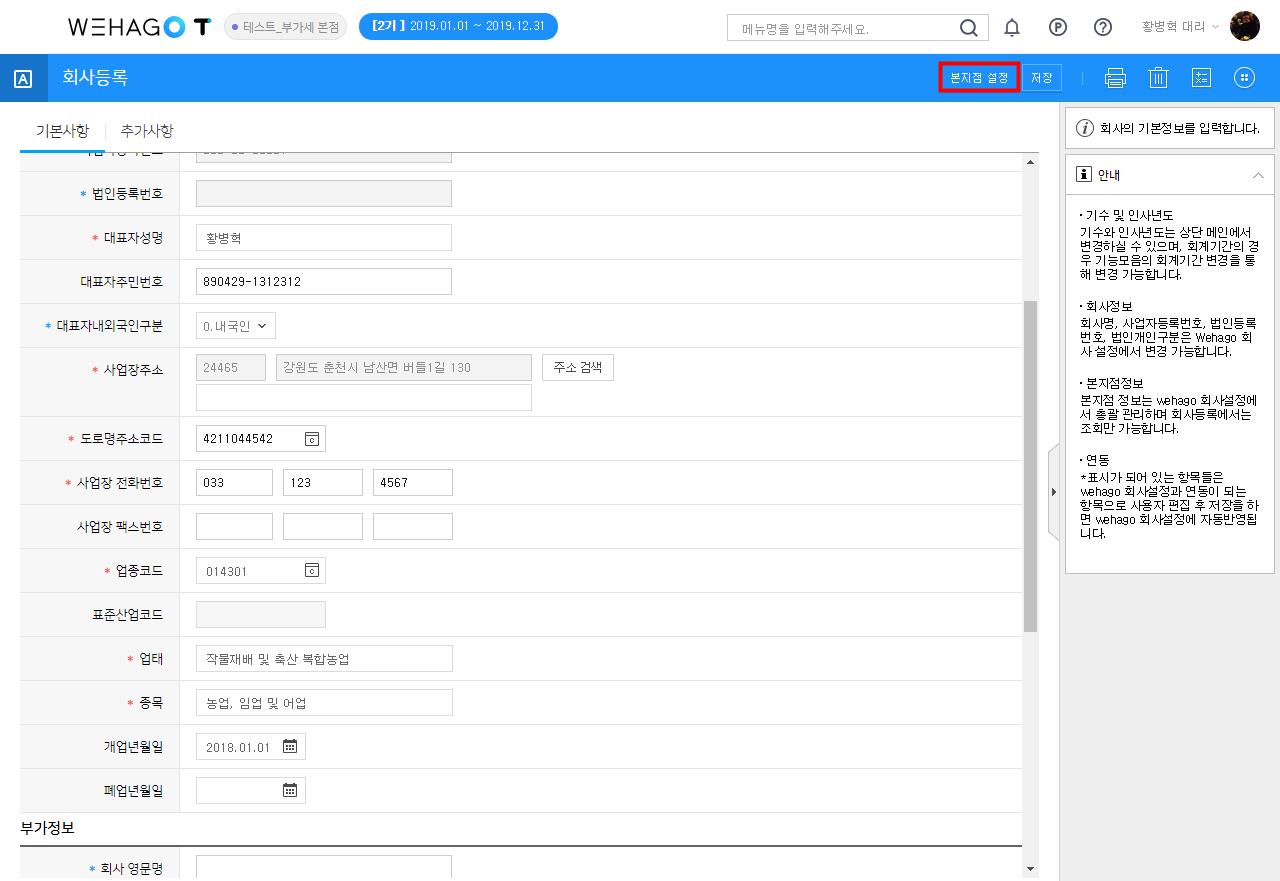Open the notifications bell
The width and height of the screenshot is (1280, 881).
(x=1012, y=28)
